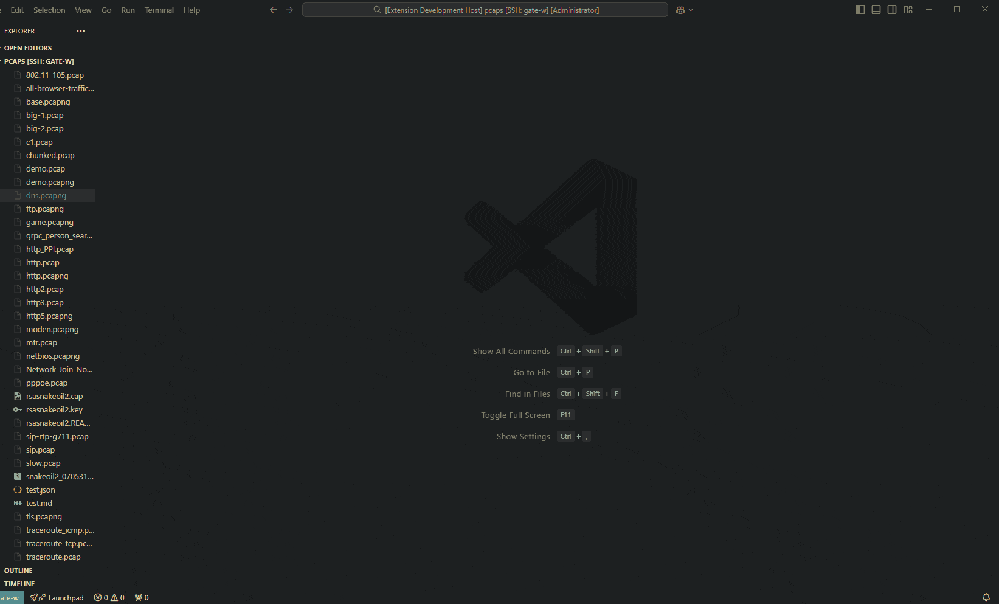
Task: Open file big-2.pcap
Action: 45,129
